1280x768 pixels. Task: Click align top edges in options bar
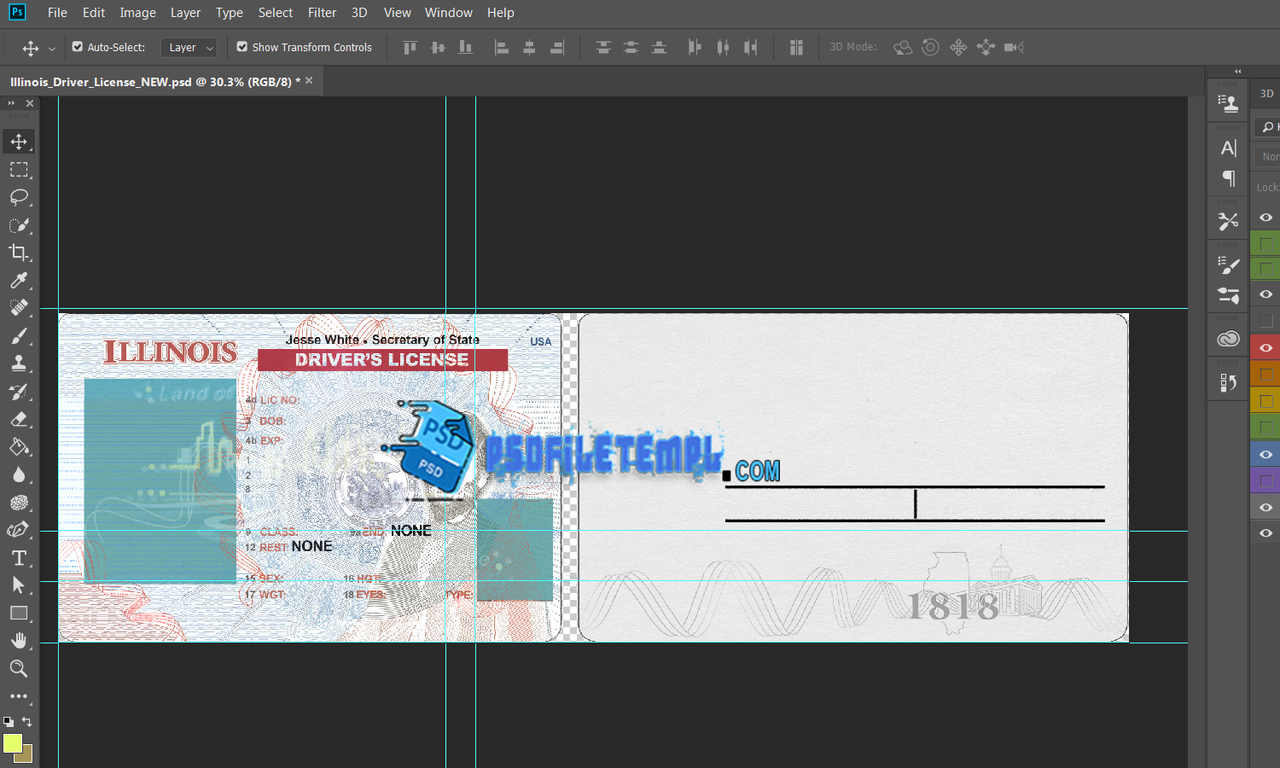409,47
